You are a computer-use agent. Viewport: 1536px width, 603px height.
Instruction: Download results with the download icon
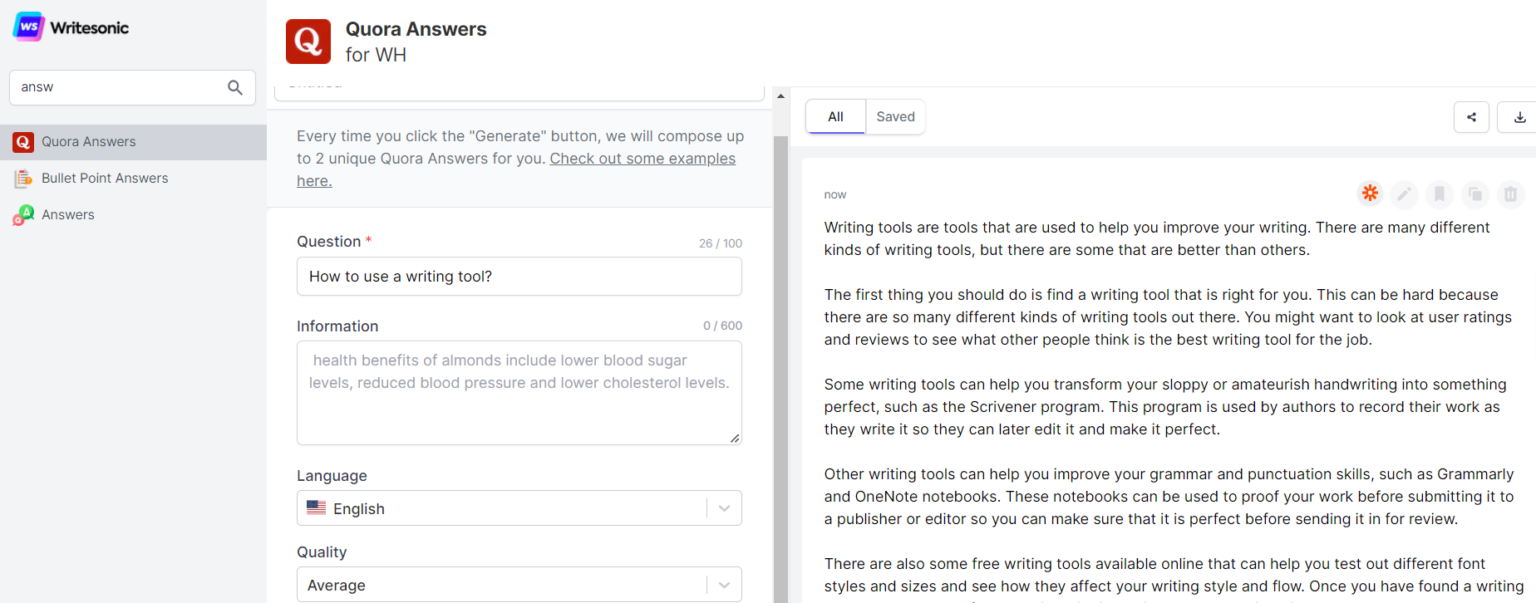pos(1519,117)
